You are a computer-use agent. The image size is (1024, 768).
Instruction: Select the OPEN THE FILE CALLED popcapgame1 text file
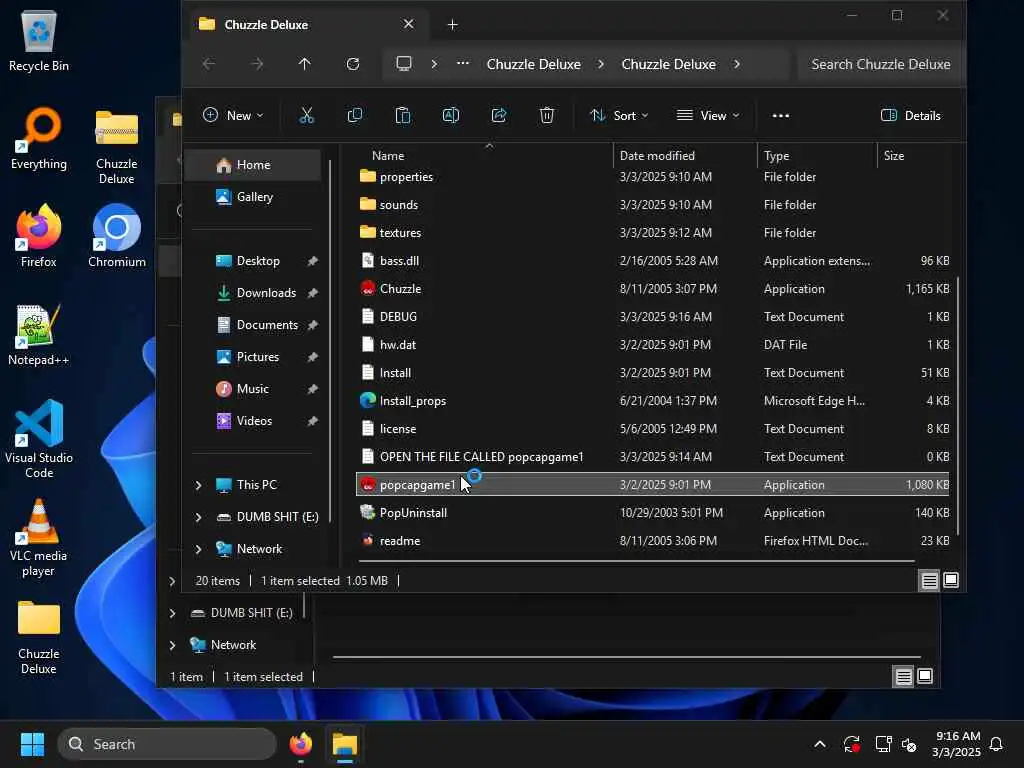pos(652,456)
